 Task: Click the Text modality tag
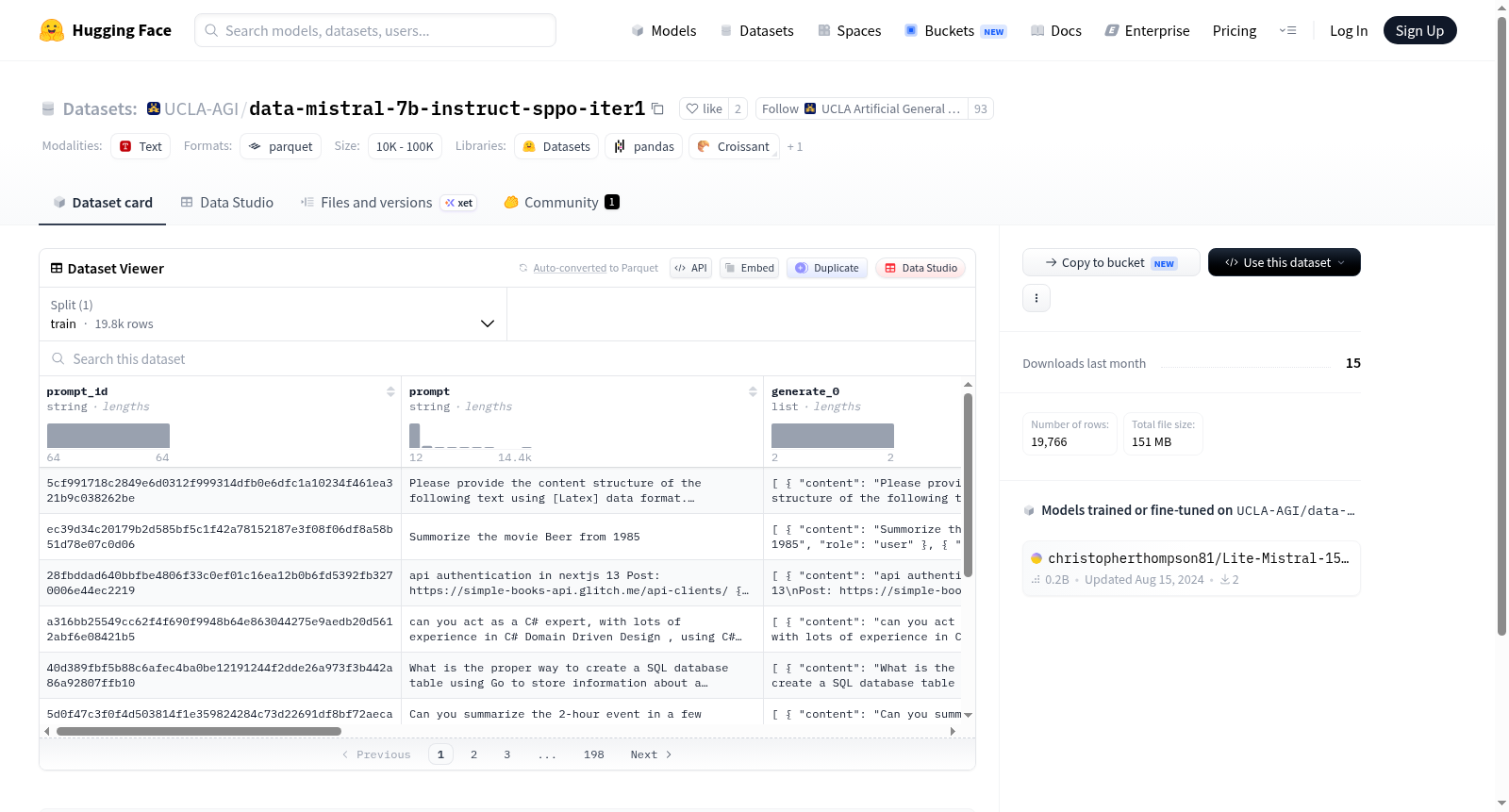(141, 146)
